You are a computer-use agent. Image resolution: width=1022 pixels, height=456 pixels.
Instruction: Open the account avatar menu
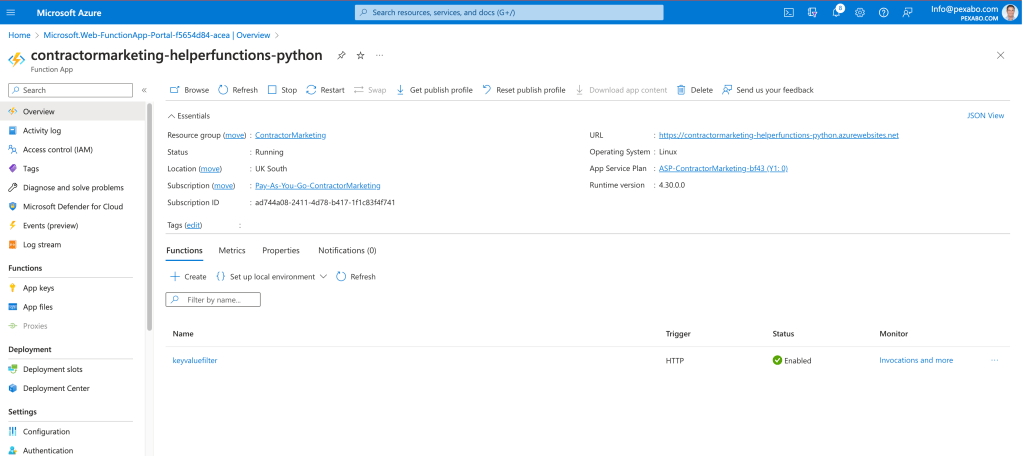(x=1009, y=12)
